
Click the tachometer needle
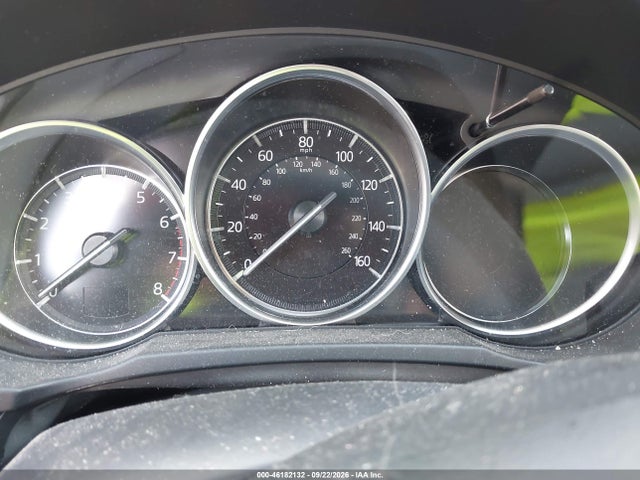coord(85,263)
